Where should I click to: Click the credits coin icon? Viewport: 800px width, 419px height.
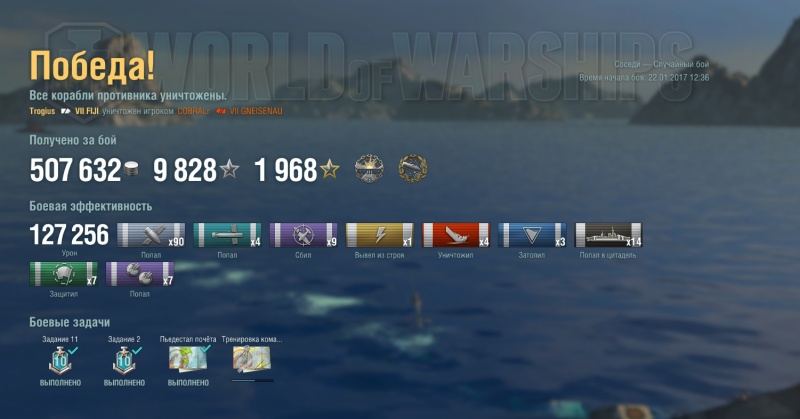(131, 169)
